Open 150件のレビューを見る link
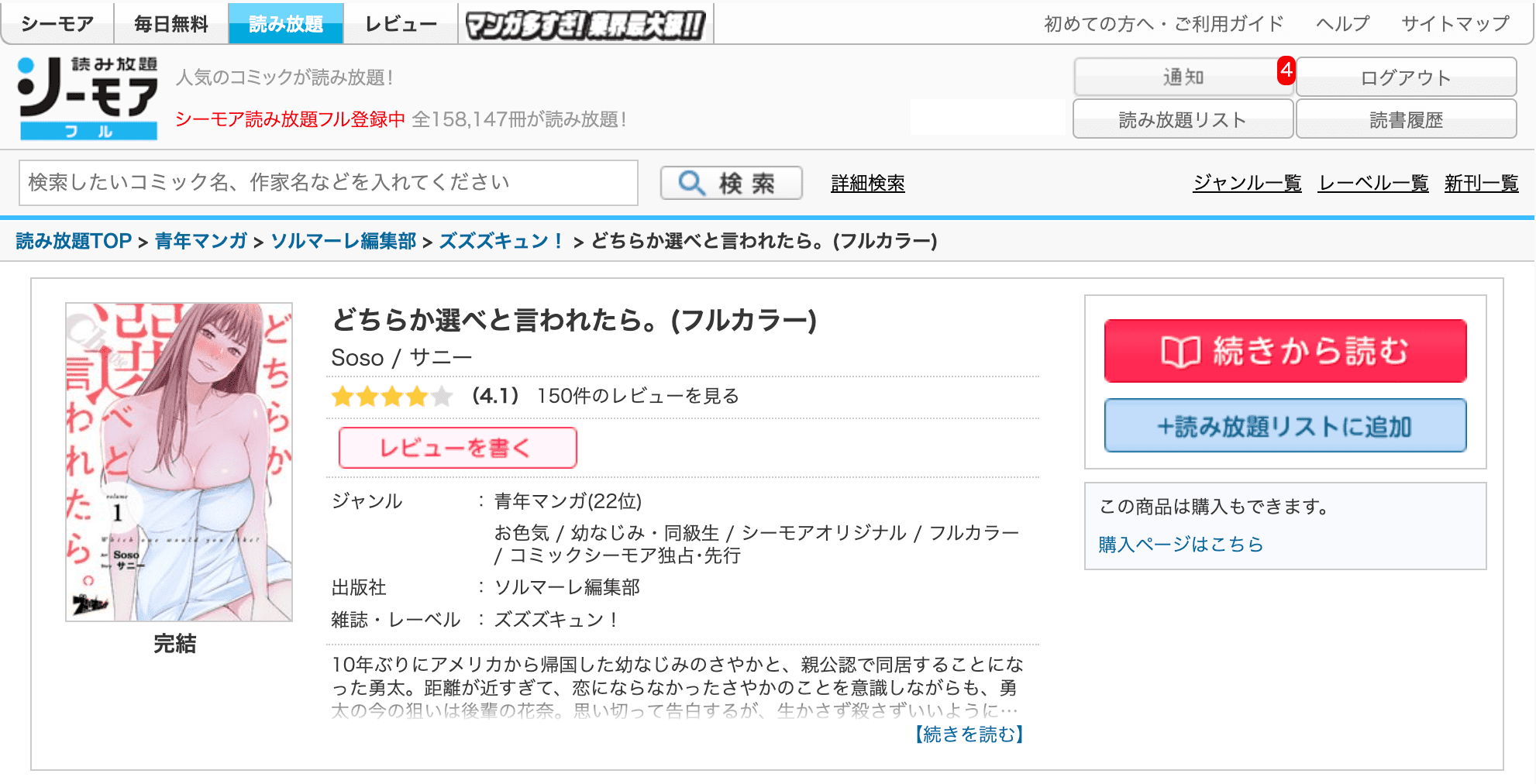1536x784 pixels. pos(638,396)
